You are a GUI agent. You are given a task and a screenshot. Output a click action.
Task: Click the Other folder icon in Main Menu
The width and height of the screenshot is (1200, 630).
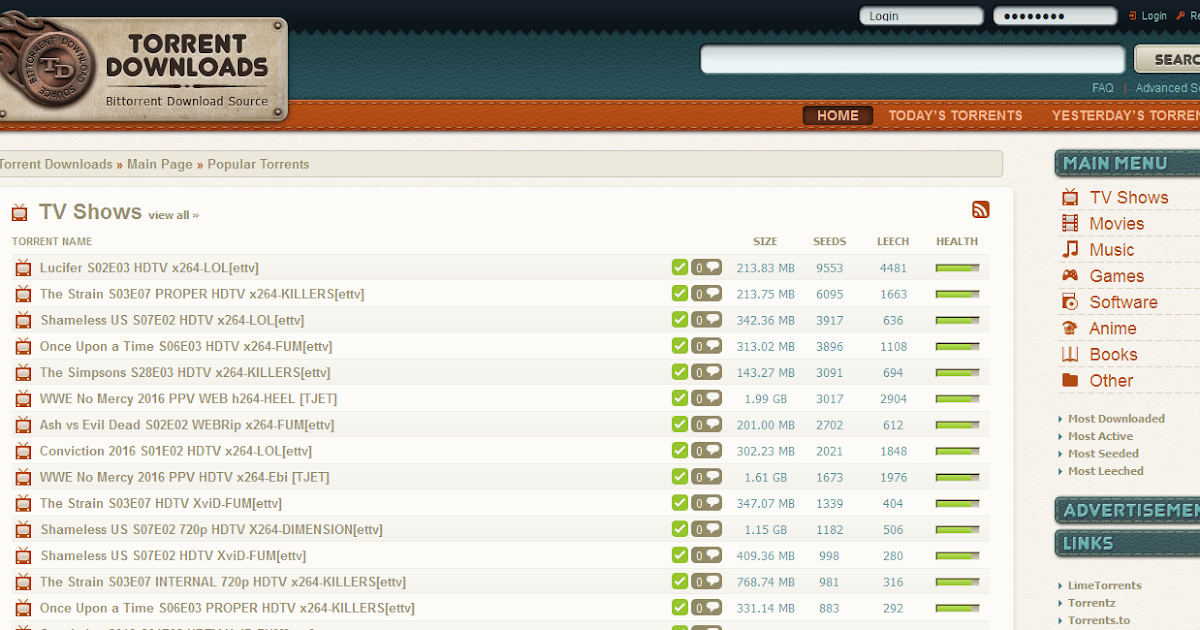point(1070,380)
